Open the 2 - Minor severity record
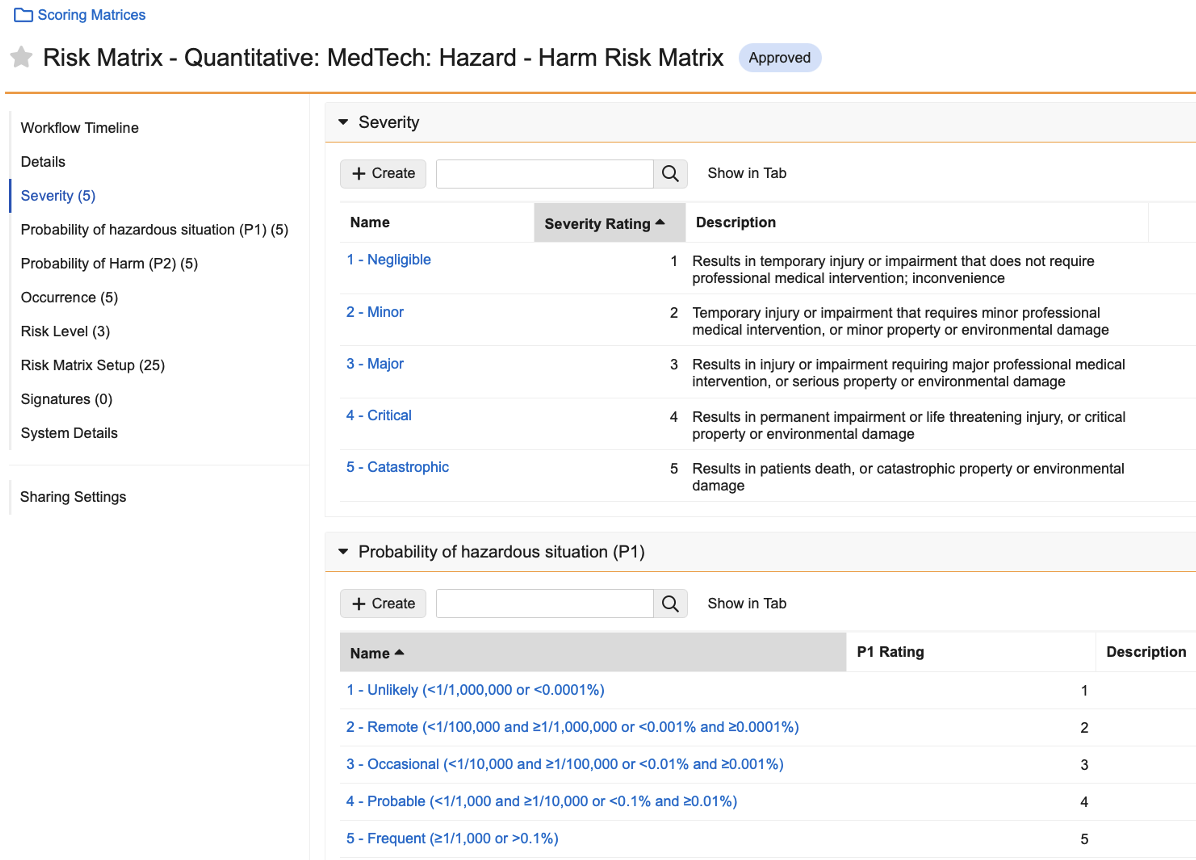The width and height of the screenshot is (1196, 860). point(375,312)
